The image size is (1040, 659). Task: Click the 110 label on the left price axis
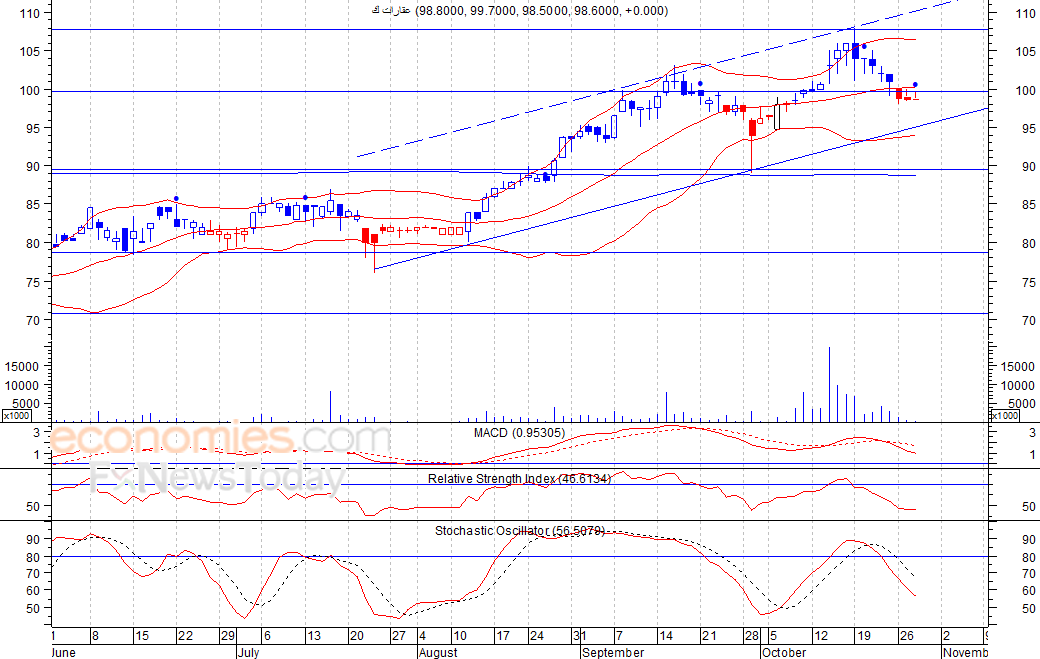pyautogui.click(x=29, y=13)
